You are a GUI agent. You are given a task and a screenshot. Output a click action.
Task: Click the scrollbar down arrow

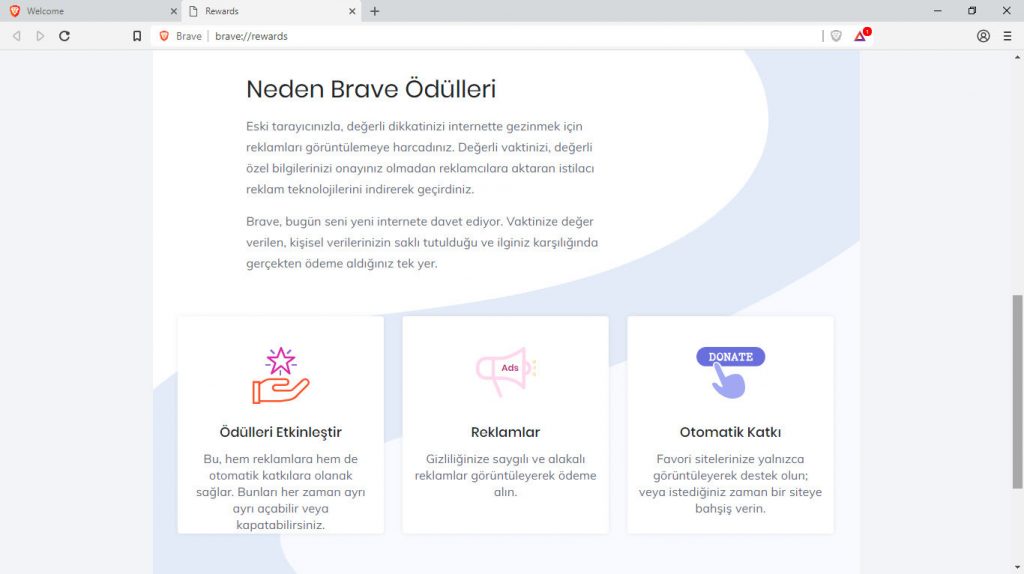[x=1017, y=568]
